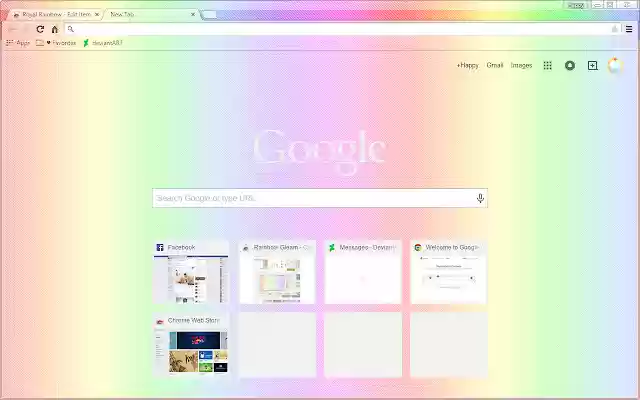The height and width of the screenshot is (400, 640).
Task: Open the Chrome Web Store thumbnail
Action: coord(191,345)
